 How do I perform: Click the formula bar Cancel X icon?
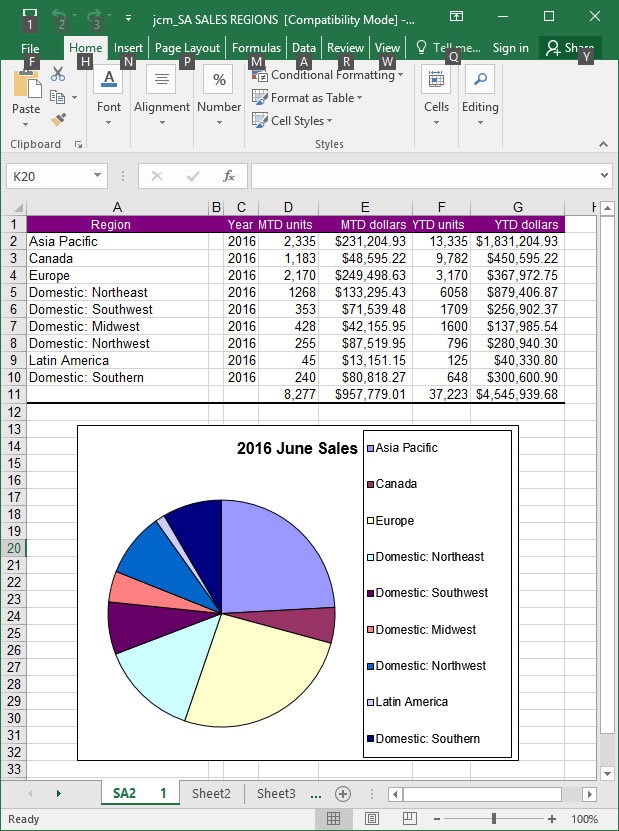click(x=157, y=176)
